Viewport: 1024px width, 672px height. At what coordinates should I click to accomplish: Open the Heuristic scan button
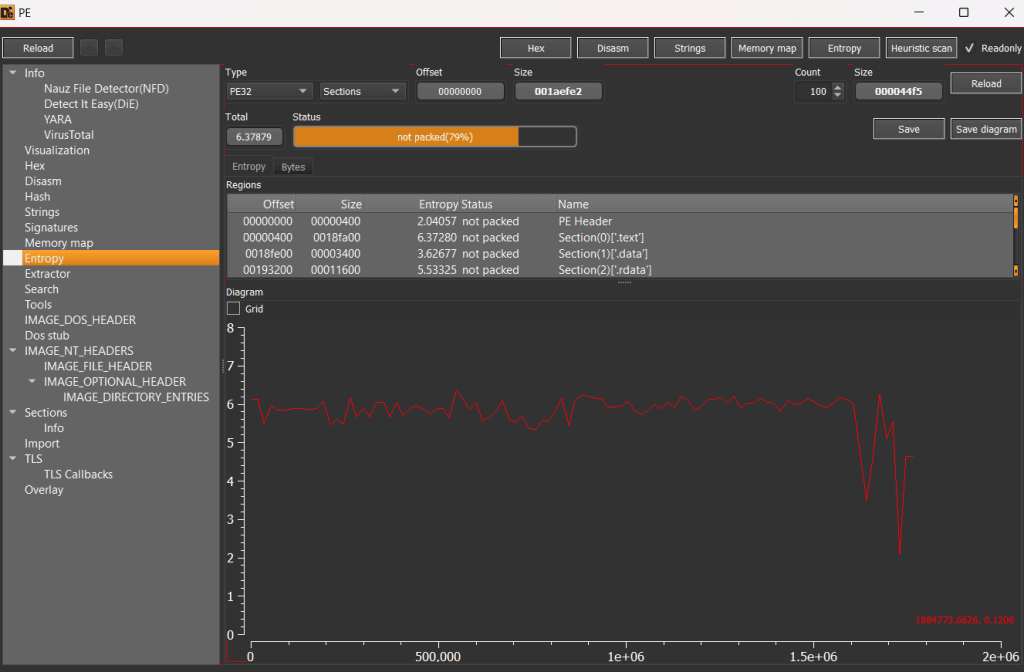(x=921, y=48)
